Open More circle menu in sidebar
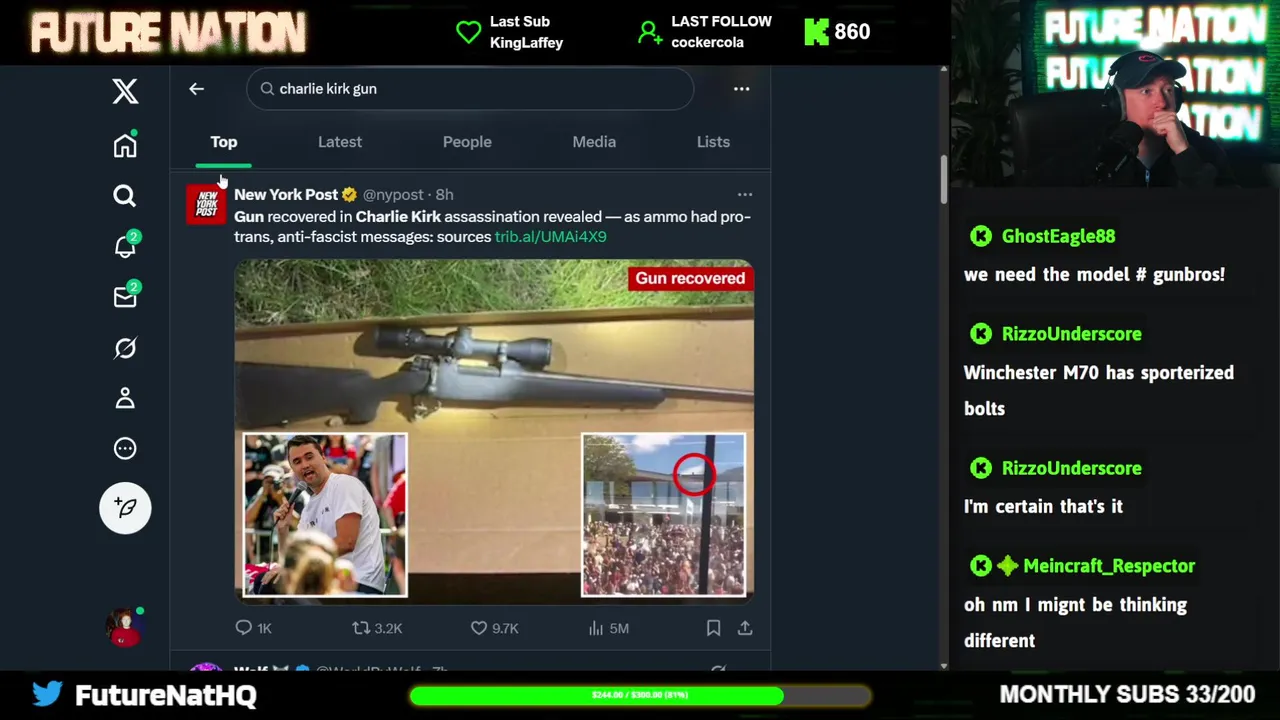 coord(125,449)
